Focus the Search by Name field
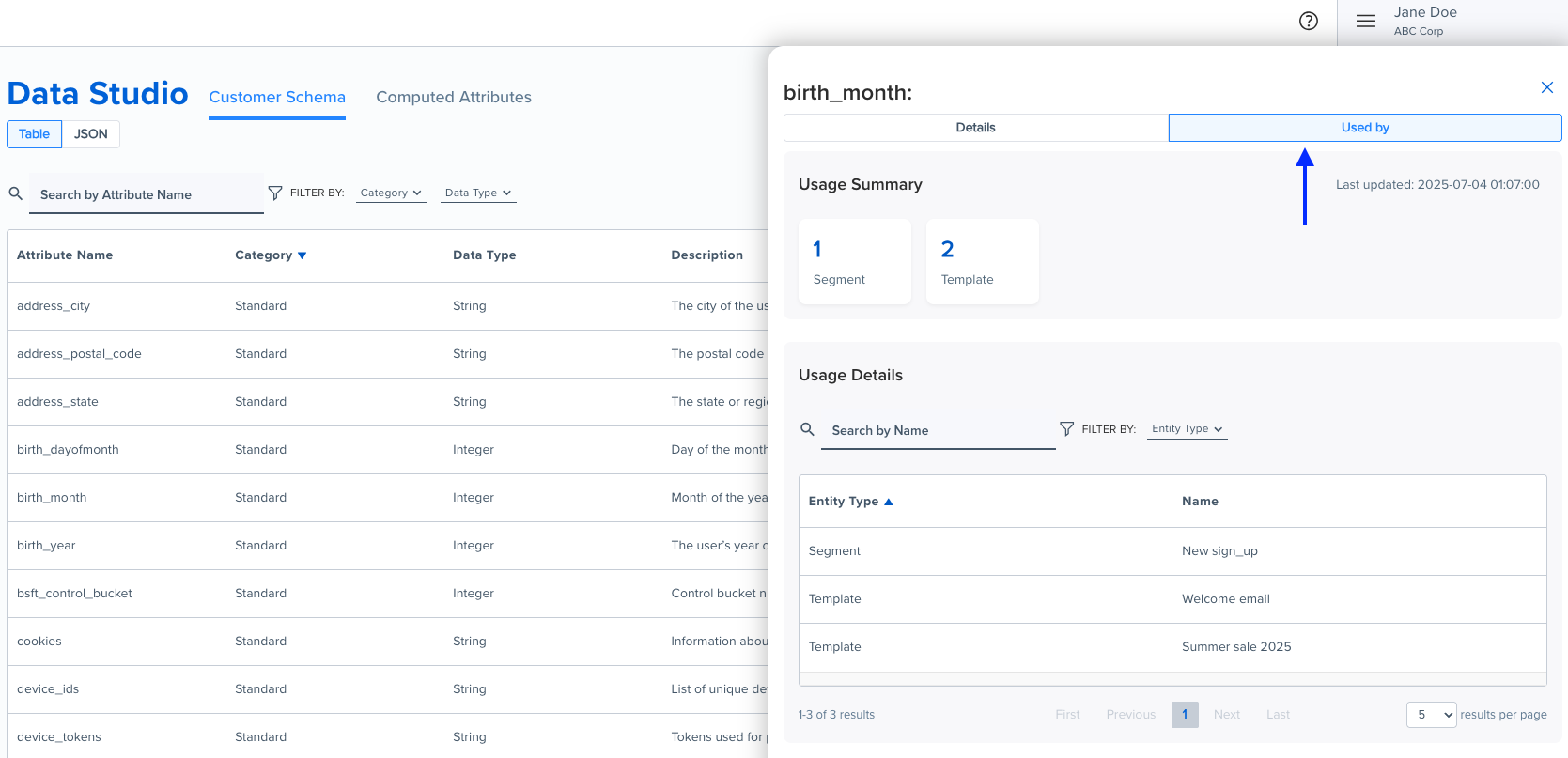This screenshot has width=1568, height=758. click(939, 430)
